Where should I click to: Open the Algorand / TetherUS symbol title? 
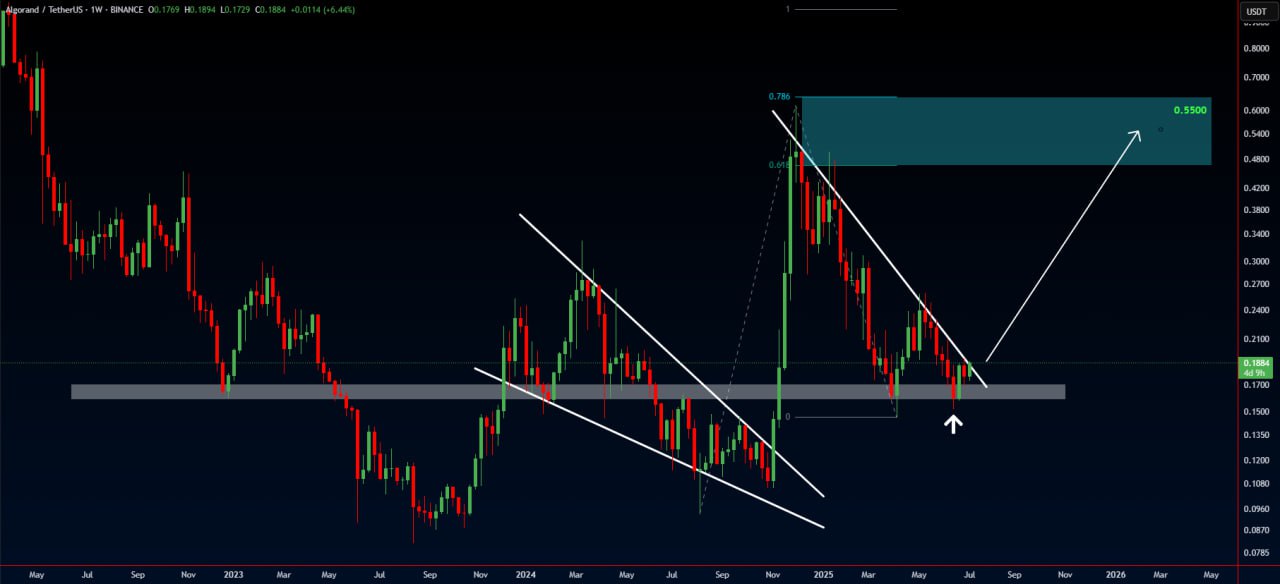tap(44, 10)
